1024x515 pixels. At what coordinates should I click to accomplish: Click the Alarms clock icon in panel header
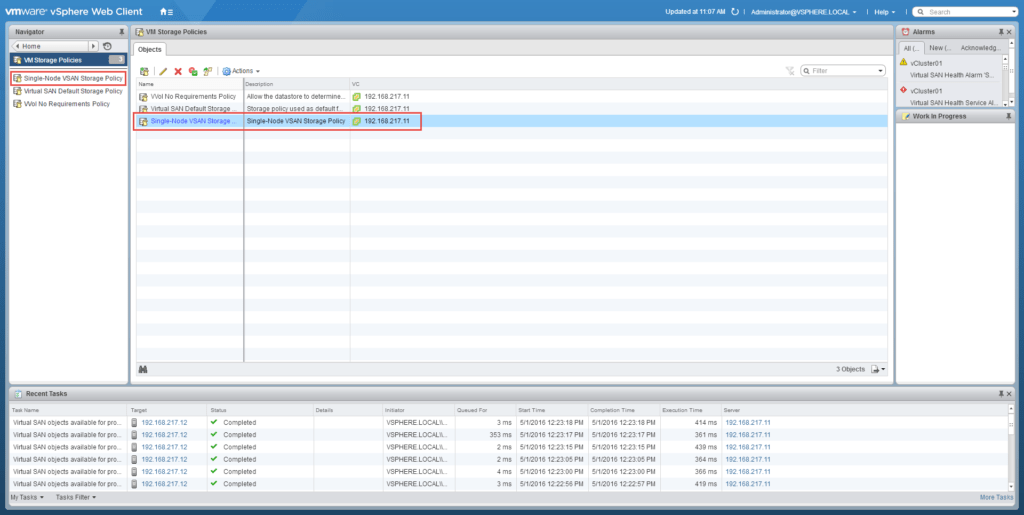coord(905,31)
